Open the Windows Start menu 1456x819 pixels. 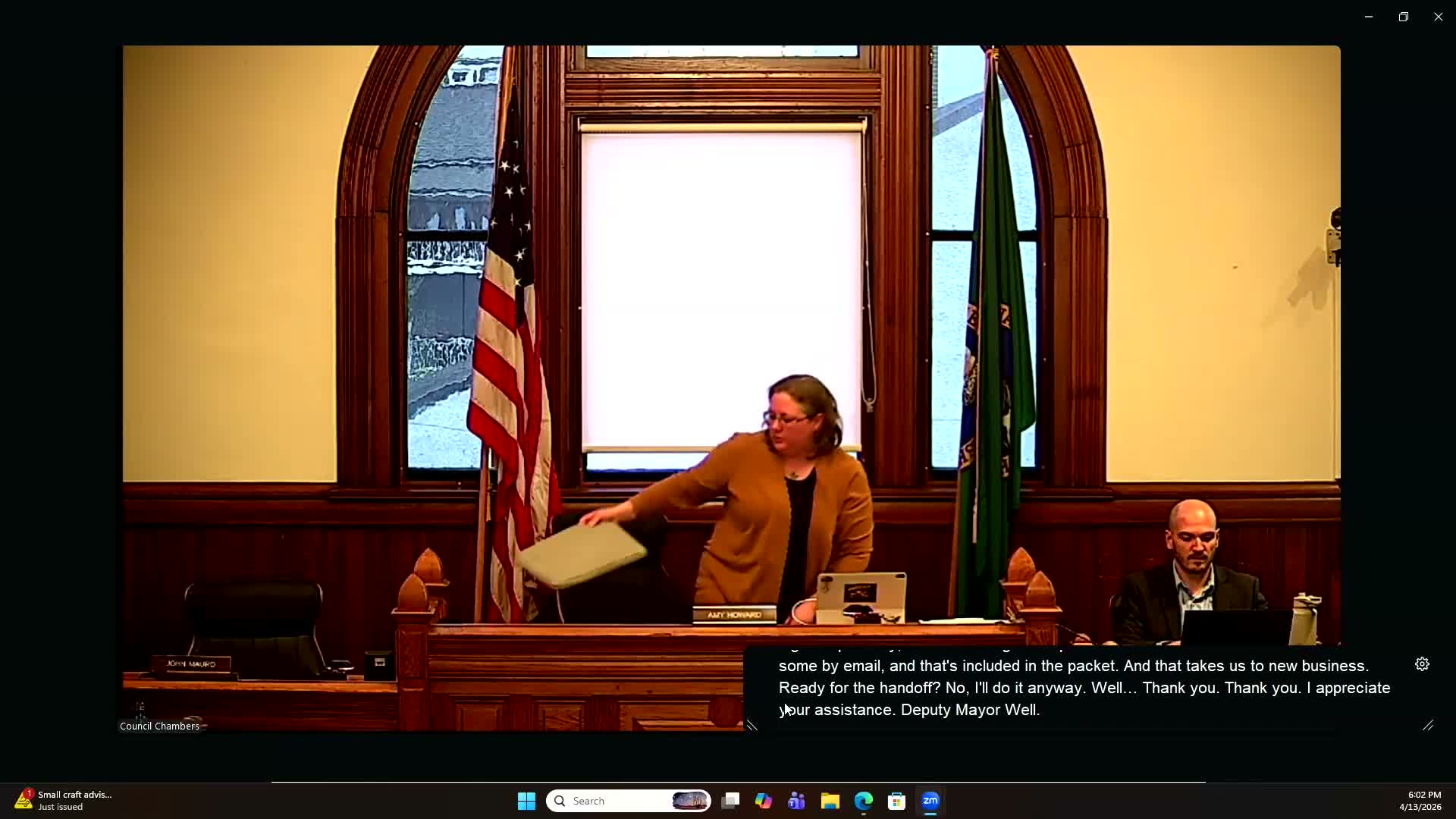click(526, 801)
